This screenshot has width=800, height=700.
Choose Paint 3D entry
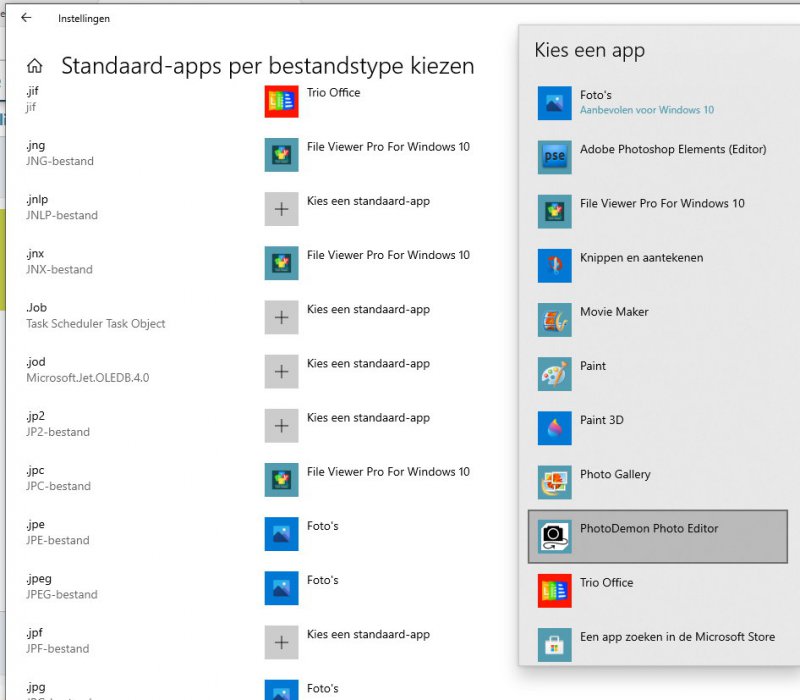pyautogui.click(x=658, y=428)
